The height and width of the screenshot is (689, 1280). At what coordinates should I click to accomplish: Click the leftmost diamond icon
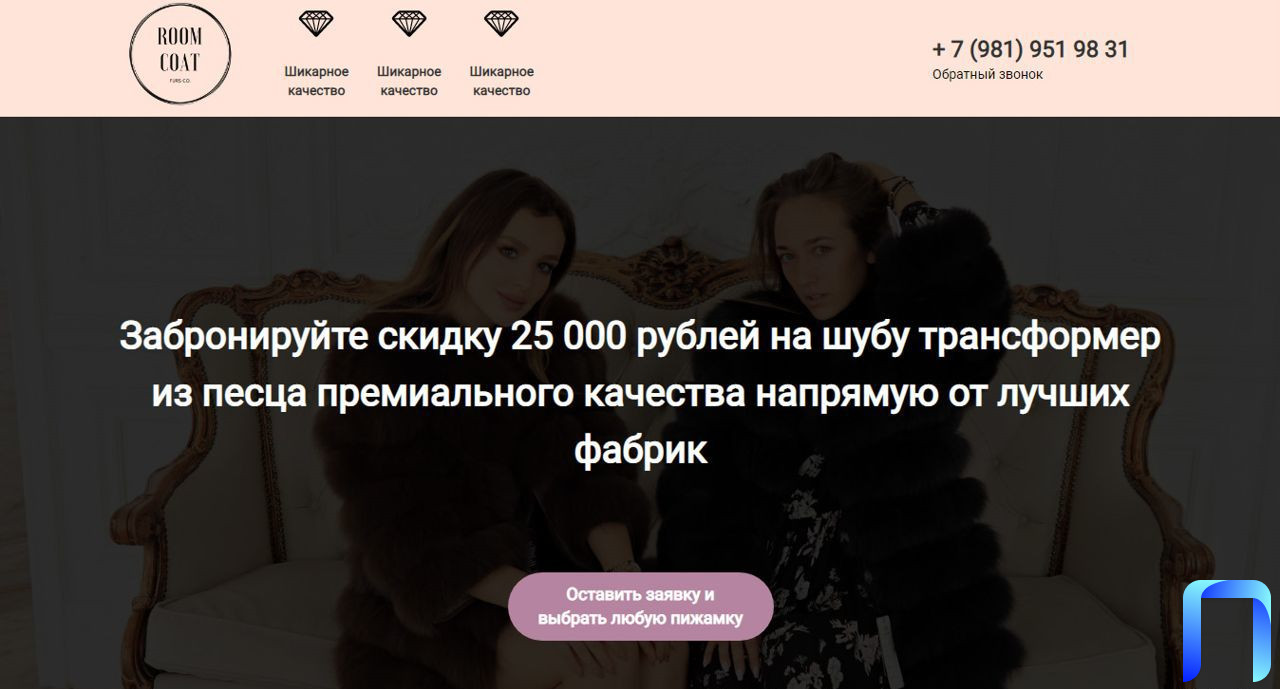(316, 23)
